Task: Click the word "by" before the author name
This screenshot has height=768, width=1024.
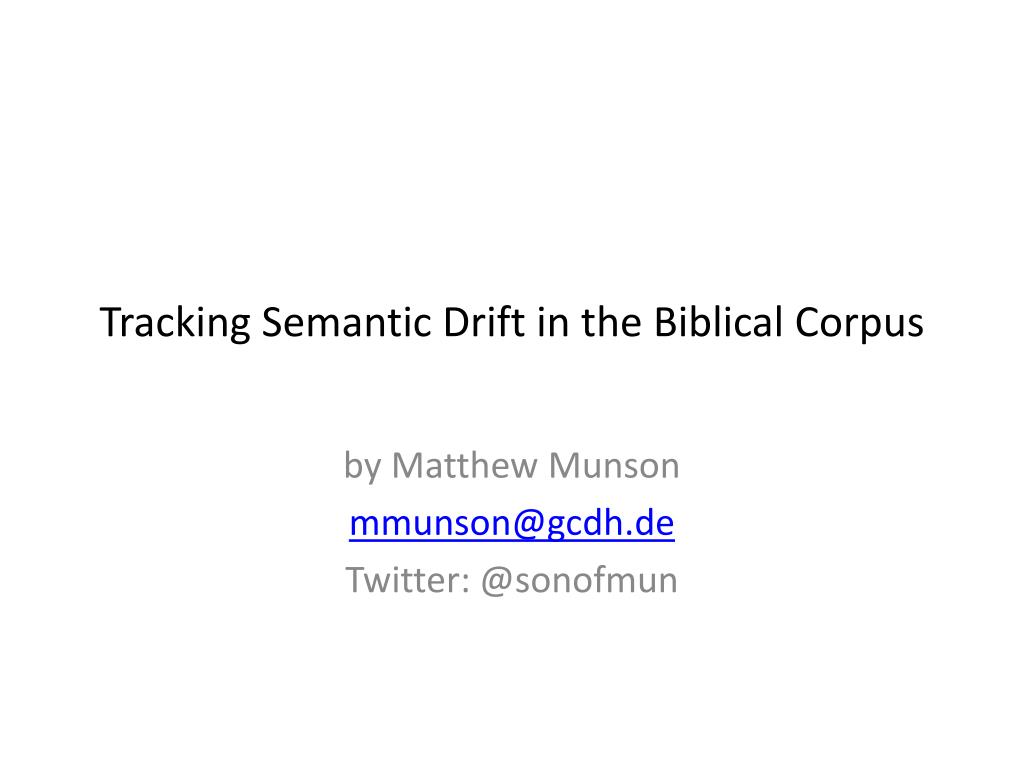Action: pos(362,466)
